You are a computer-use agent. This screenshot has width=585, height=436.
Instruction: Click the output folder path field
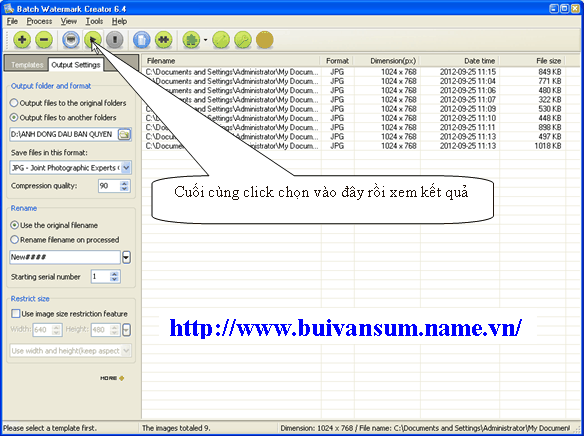[x=63, y=134]
